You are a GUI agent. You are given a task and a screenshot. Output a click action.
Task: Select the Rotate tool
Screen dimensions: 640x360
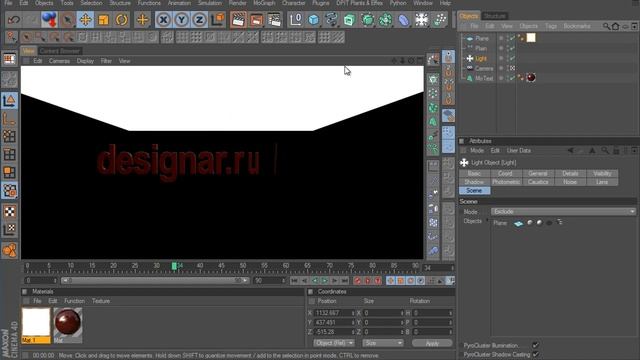tap(122, 20)
